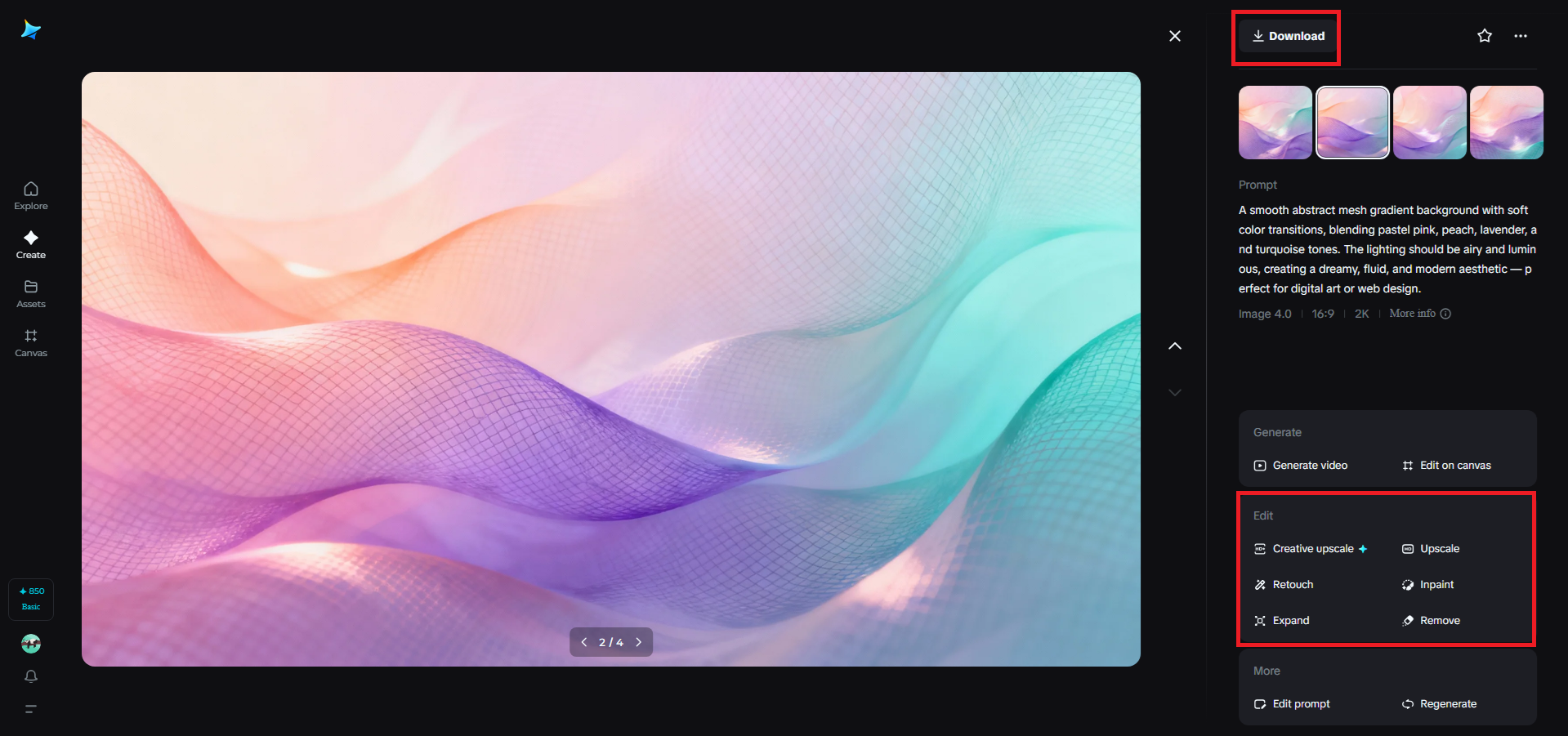Select the third generated thumbnail

point(1429,122)
